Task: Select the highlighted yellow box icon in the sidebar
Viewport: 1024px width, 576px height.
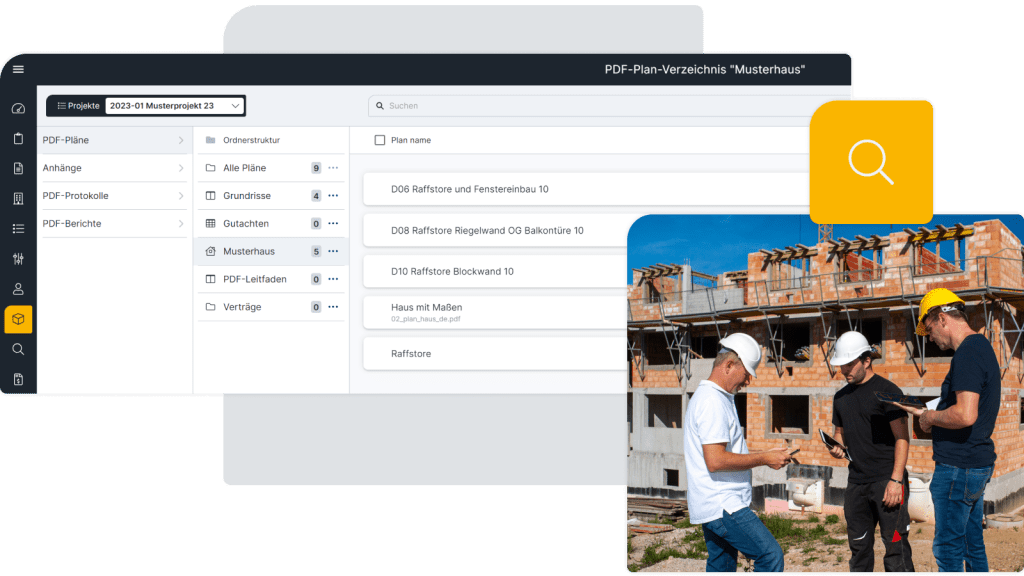Action: tap(18, 319)
